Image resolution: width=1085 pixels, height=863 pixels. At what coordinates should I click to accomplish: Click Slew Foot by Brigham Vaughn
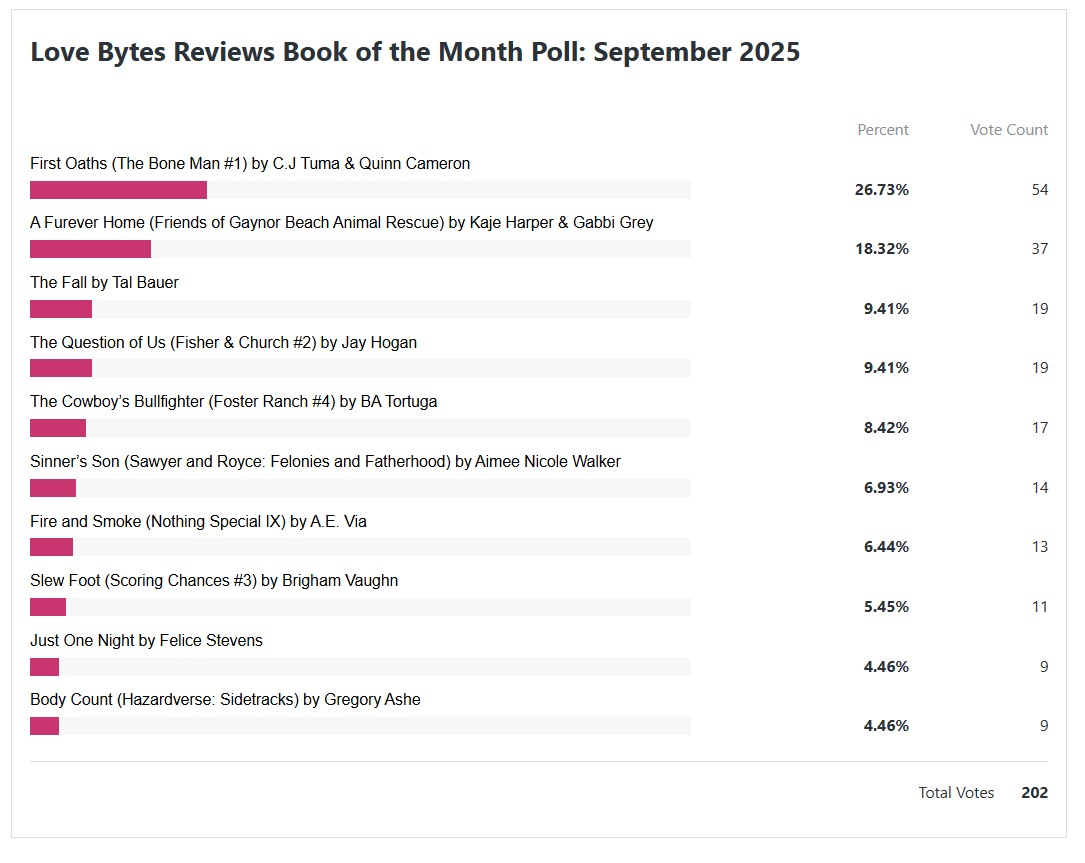click(214, 581)
